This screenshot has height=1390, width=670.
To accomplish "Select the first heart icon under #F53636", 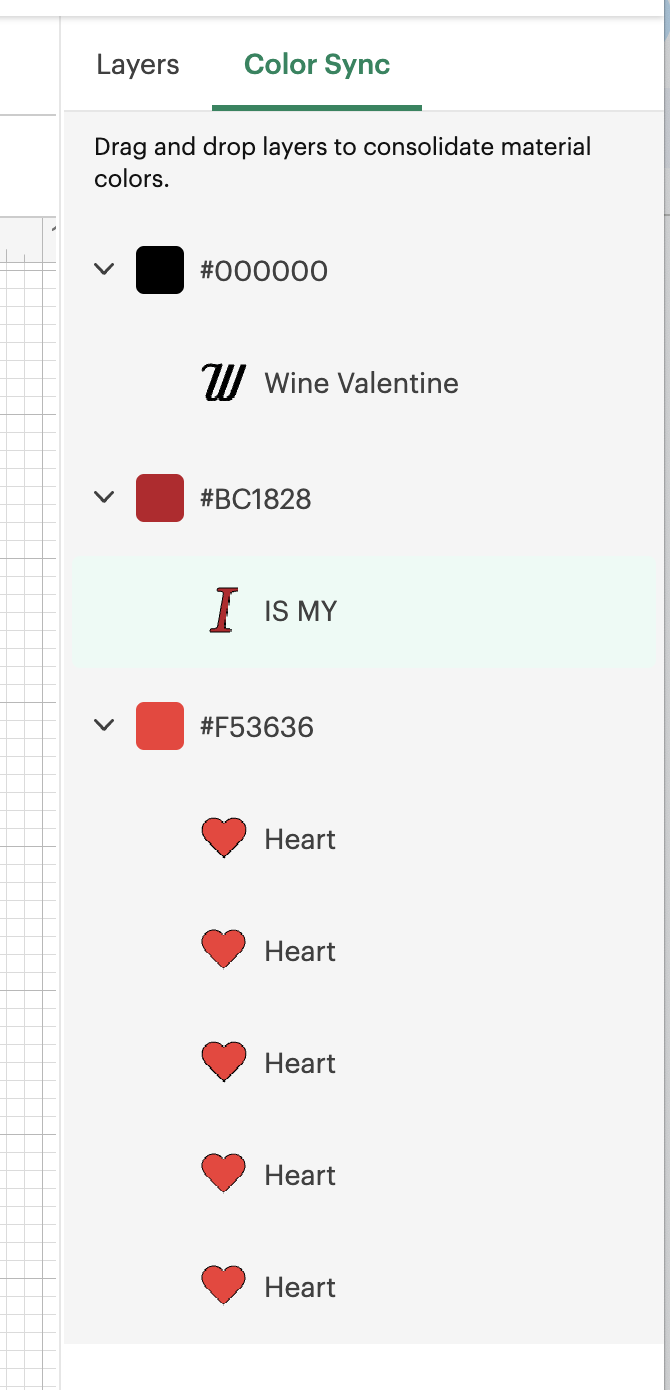I will pos(224,838).
